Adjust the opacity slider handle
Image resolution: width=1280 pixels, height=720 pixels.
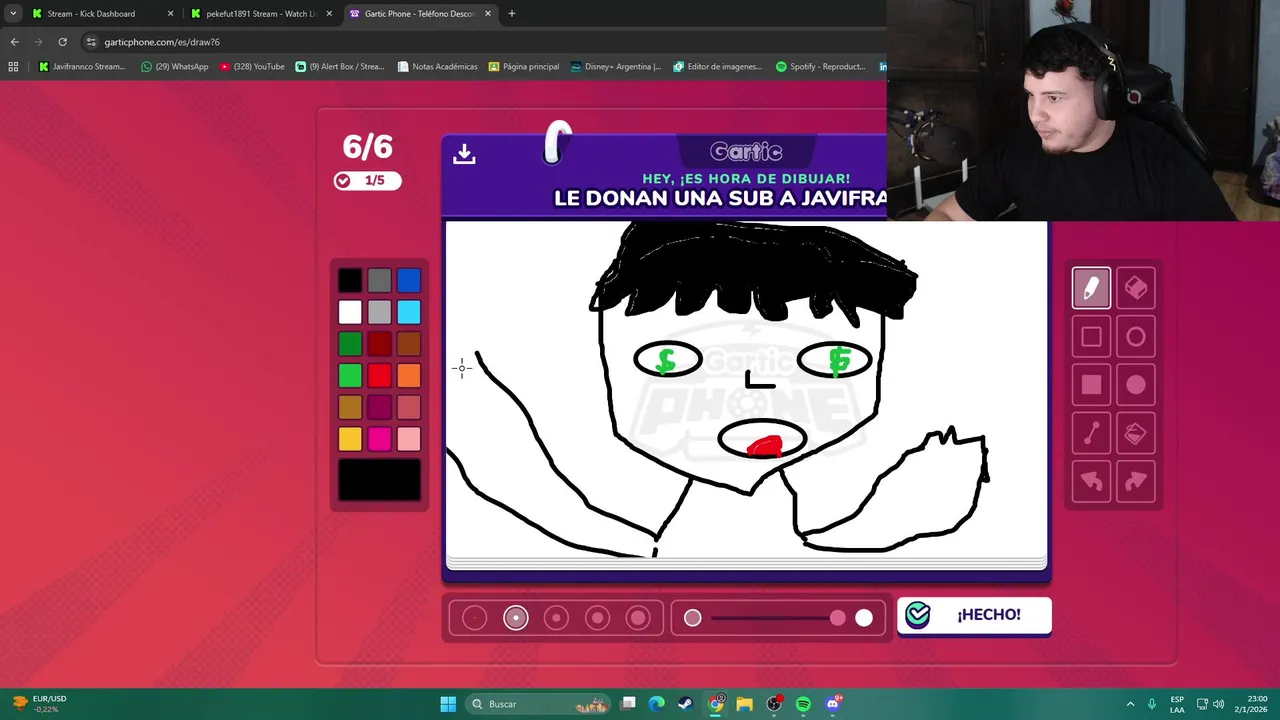[x=838, y=618]
